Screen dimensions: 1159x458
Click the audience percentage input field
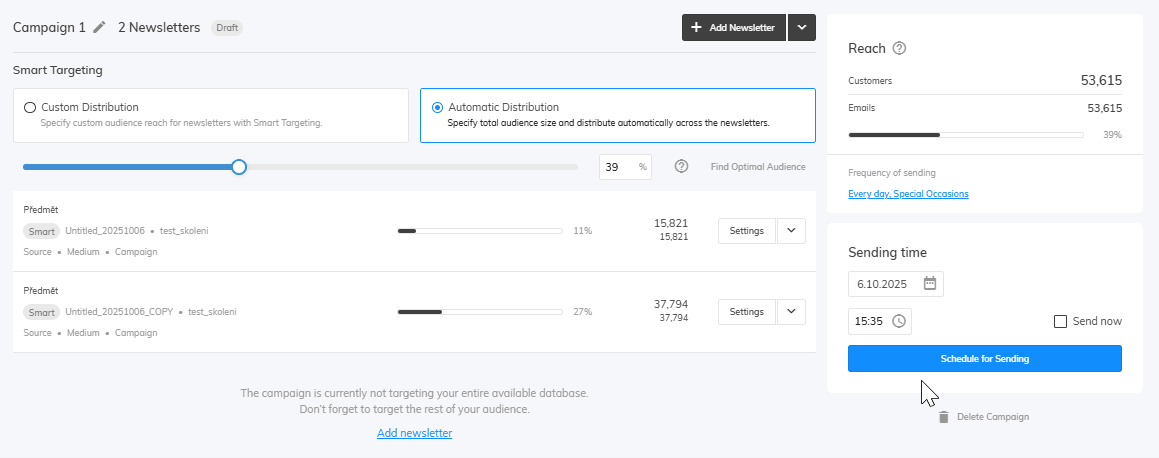click(x=617, y=167)
